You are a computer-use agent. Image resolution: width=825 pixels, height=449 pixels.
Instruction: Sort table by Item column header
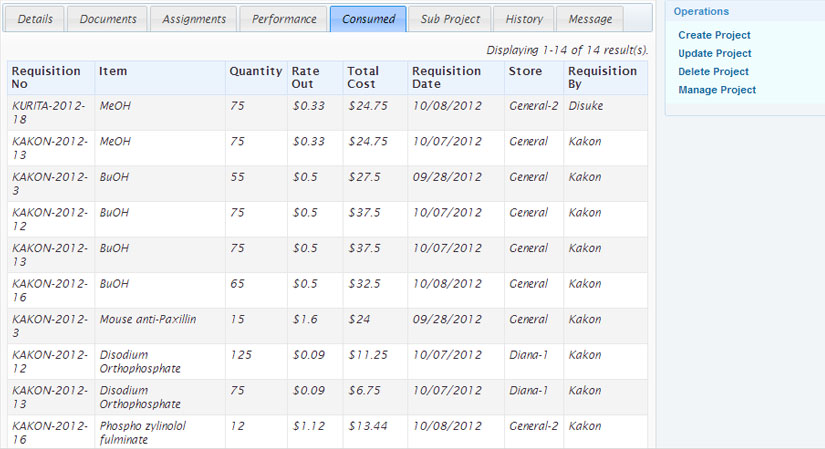tap(112, 71)
